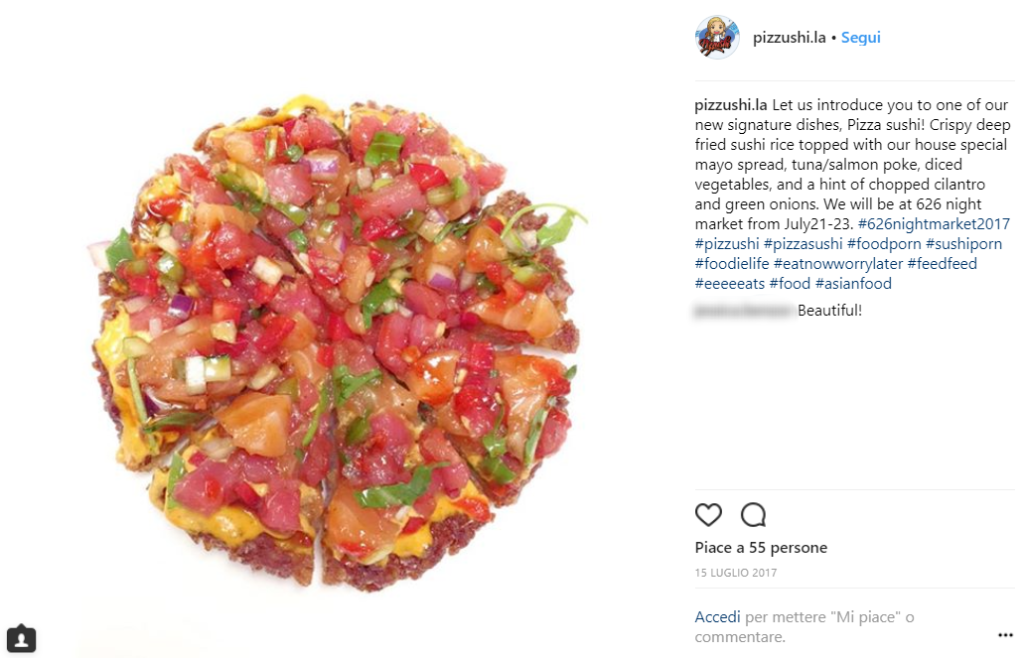The image size is (1024, 658).
Task: Open the 15 LUGLIO 2017 date link
Action: click(x=735, y=573)
